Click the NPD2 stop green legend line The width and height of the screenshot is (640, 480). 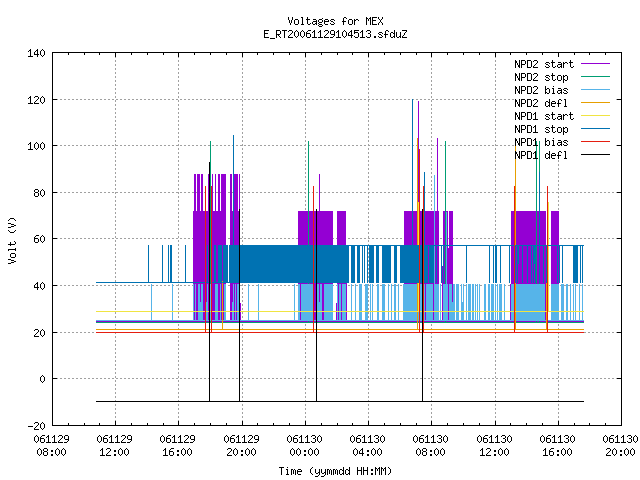click(x=595, y=77)
